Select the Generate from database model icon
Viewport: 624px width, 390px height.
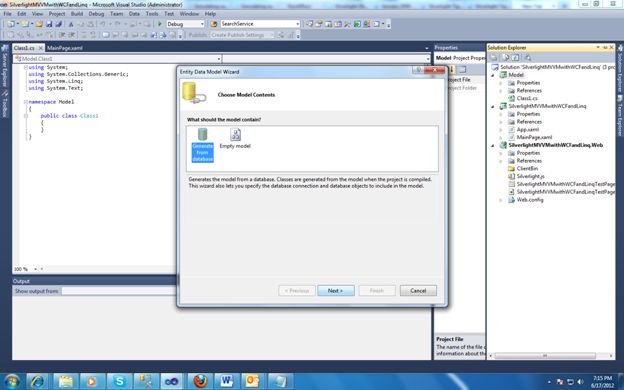pyautogui.click(x=203, y=145)
